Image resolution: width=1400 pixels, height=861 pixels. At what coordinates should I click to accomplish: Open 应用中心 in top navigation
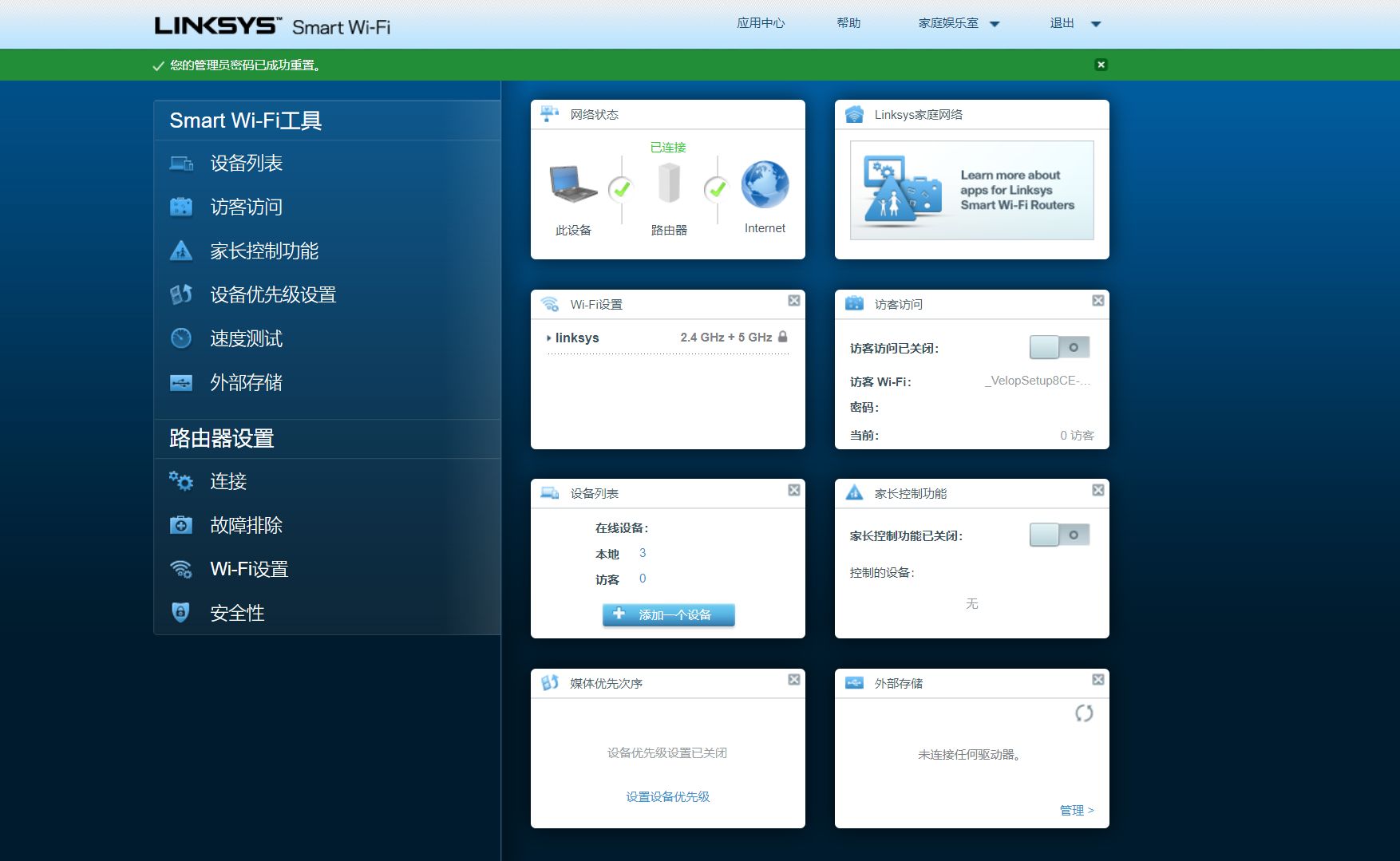tap(761, 23)
